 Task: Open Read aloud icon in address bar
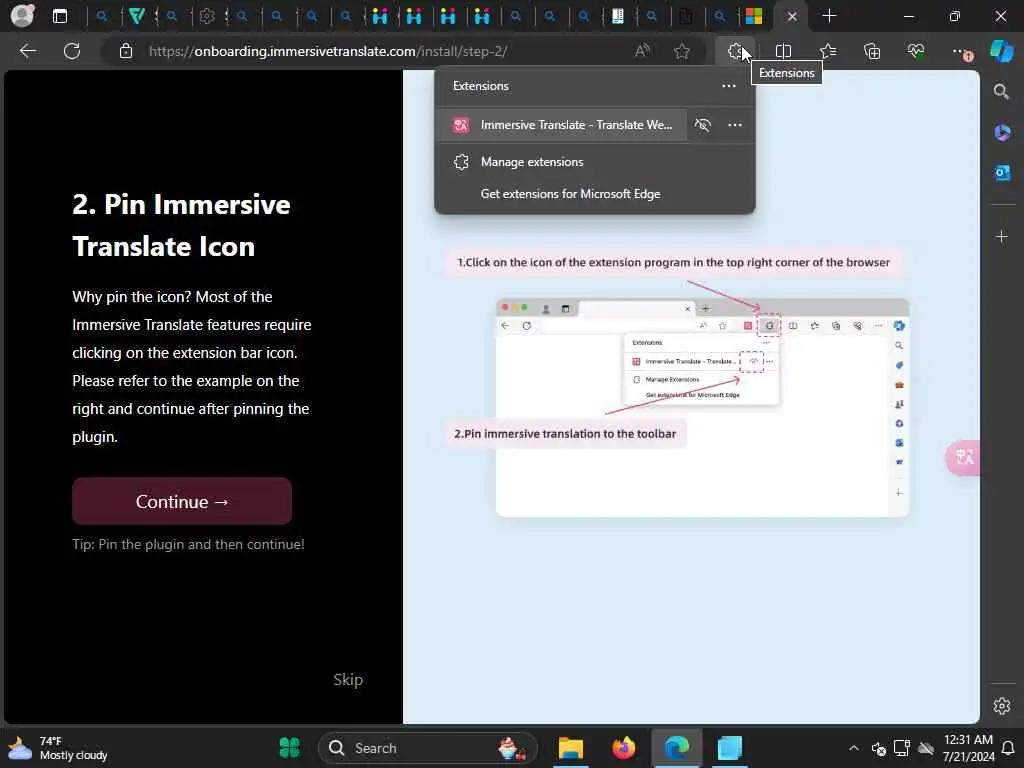click(x=643, y=51)
